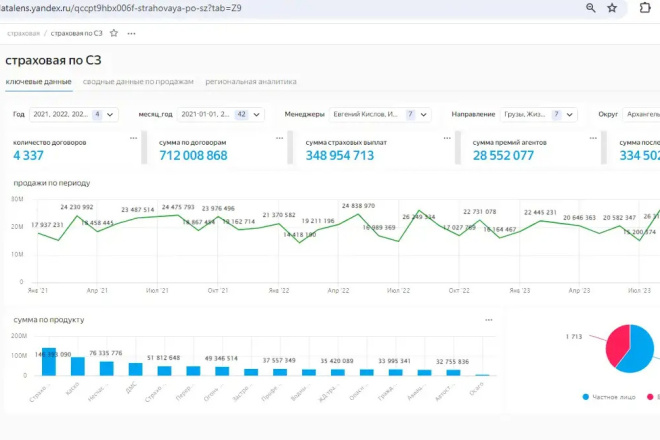Open the breadcrumb three-dots more menu
This screenshot has height=440, width=660.
point(131,34)
